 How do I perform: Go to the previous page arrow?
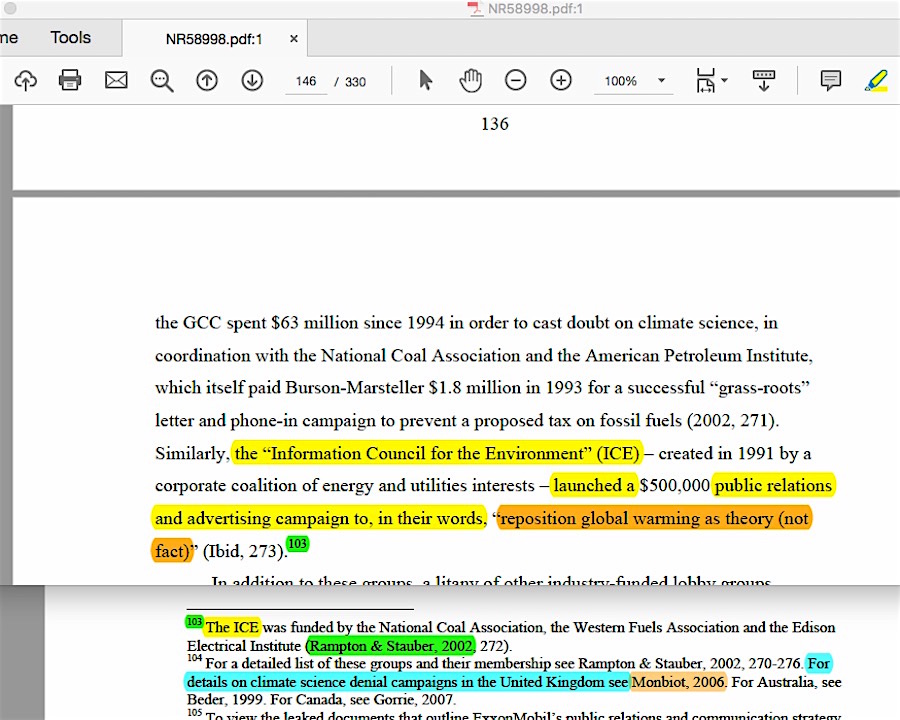click(207, 81)
